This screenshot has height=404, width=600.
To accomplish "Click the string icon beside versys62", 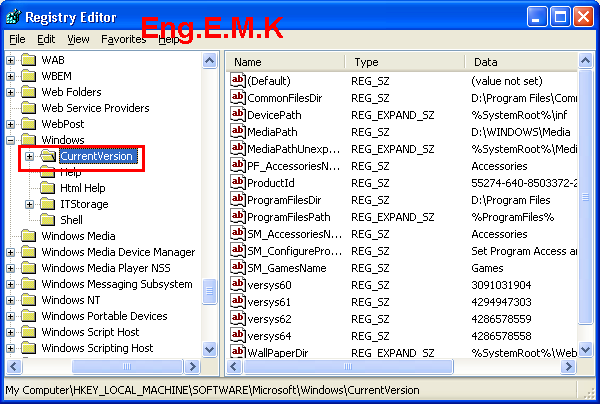I will click(x=238, y=318).
